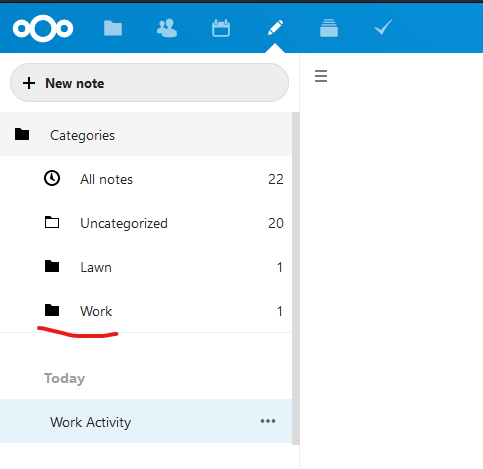
Task: Select the Work category
Action: pyautogui.click(x=146, y=311)
